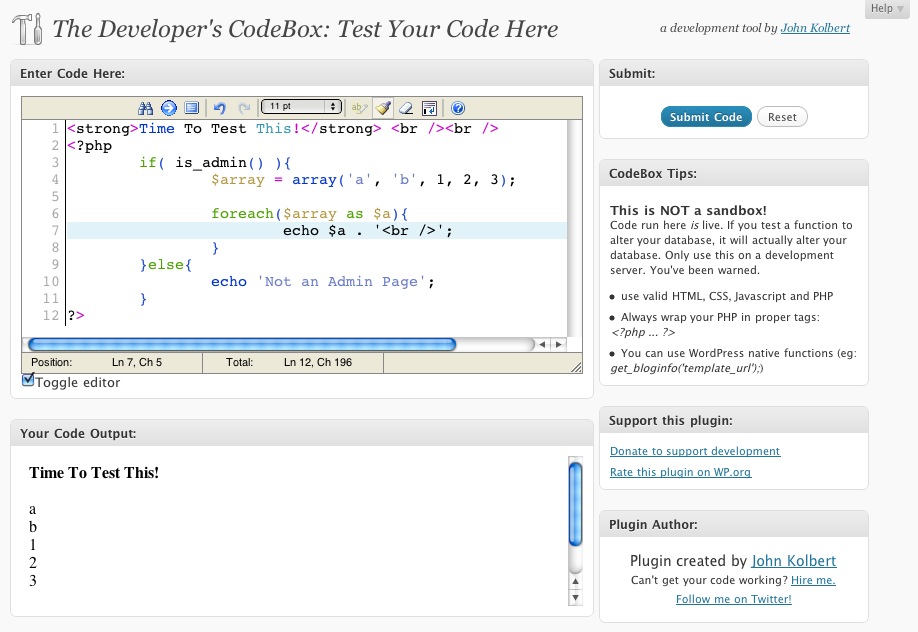This screenshot has width=918, height=632.
Task: Open editor help question mark icon
Action: pyautogui.click(x=458, y=108)
